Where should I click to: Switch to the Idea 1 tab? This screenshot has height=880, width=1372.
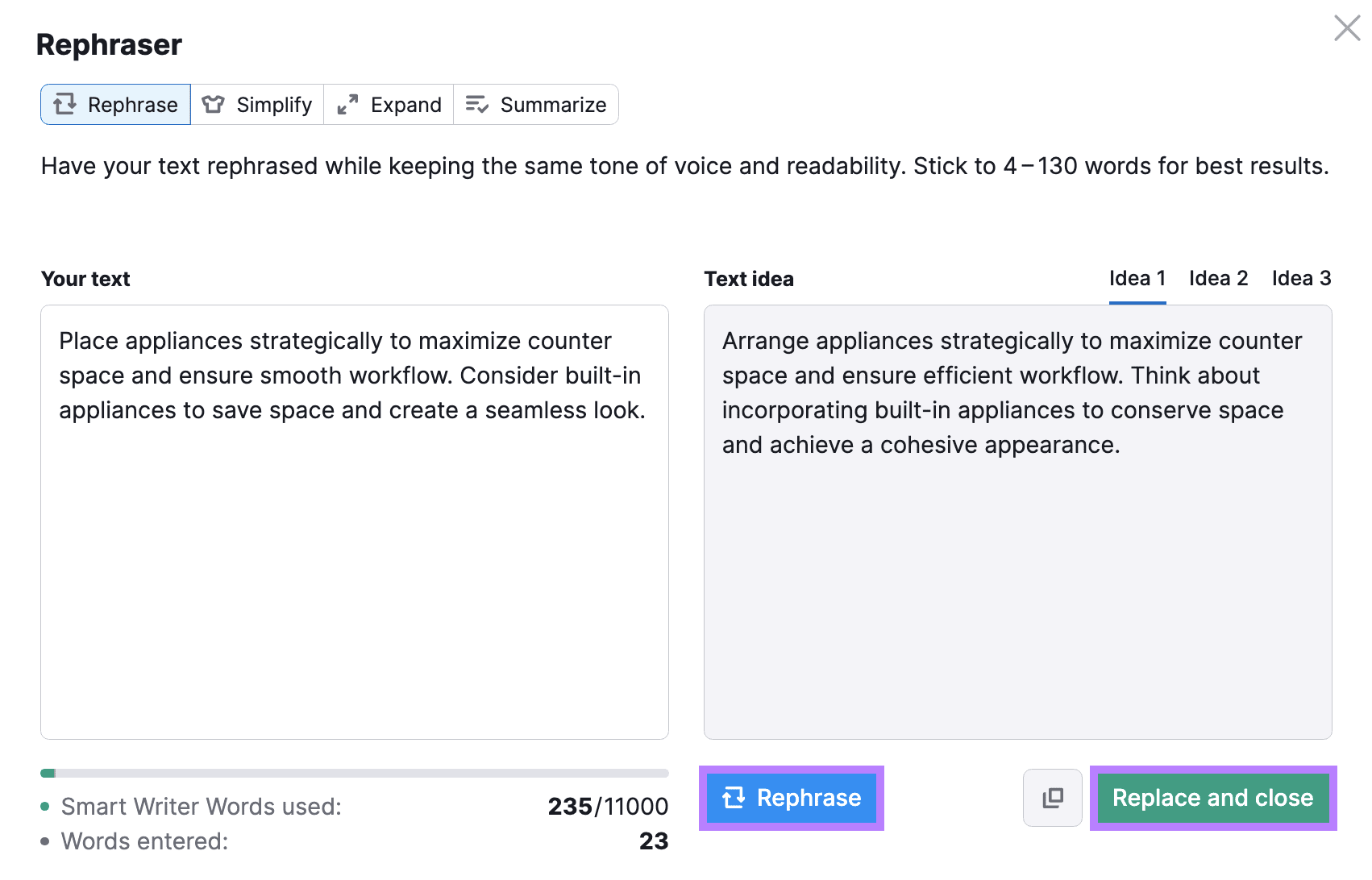click(x=1137, y=279)
